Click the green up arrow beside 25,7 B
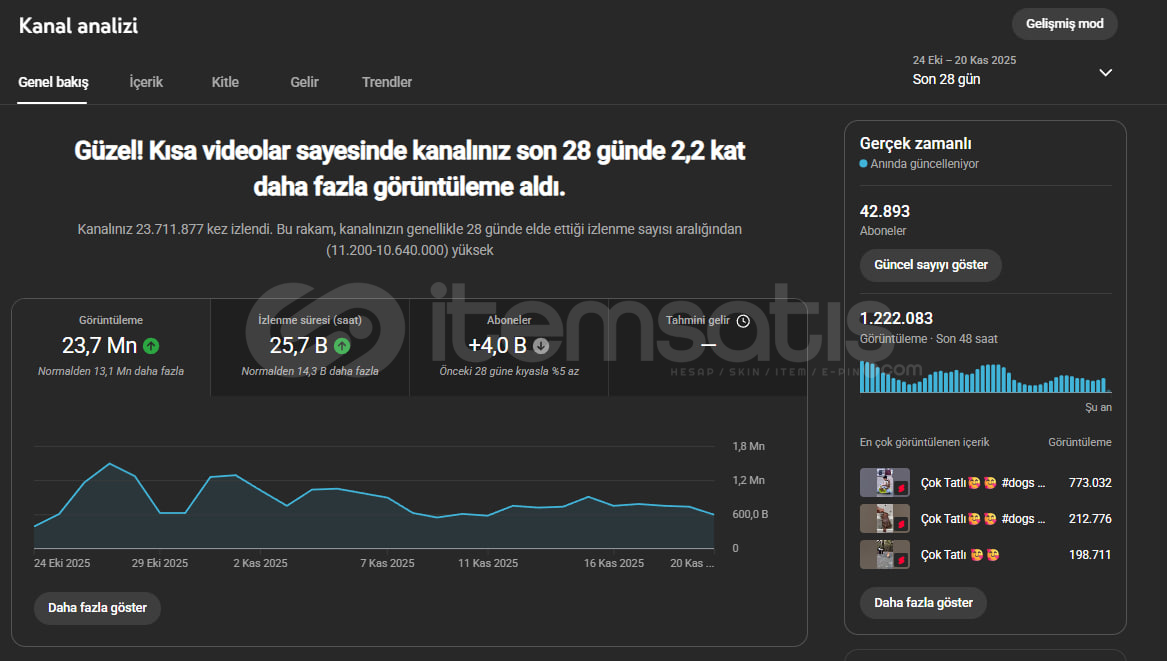Image resolution: width=1167 pixels, height=661 pixels. pos(342,346)
